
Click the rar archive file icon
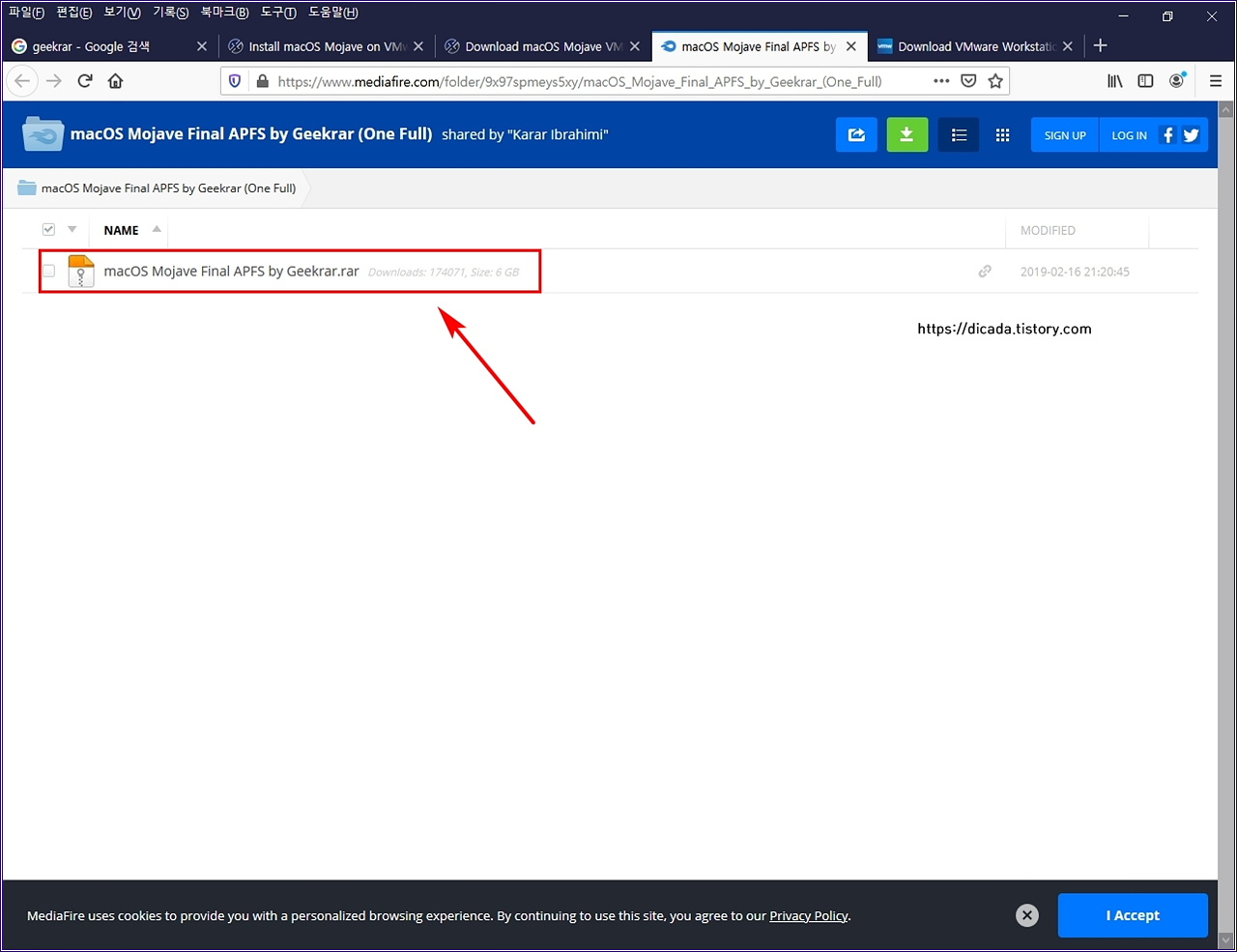click(81, 272)
